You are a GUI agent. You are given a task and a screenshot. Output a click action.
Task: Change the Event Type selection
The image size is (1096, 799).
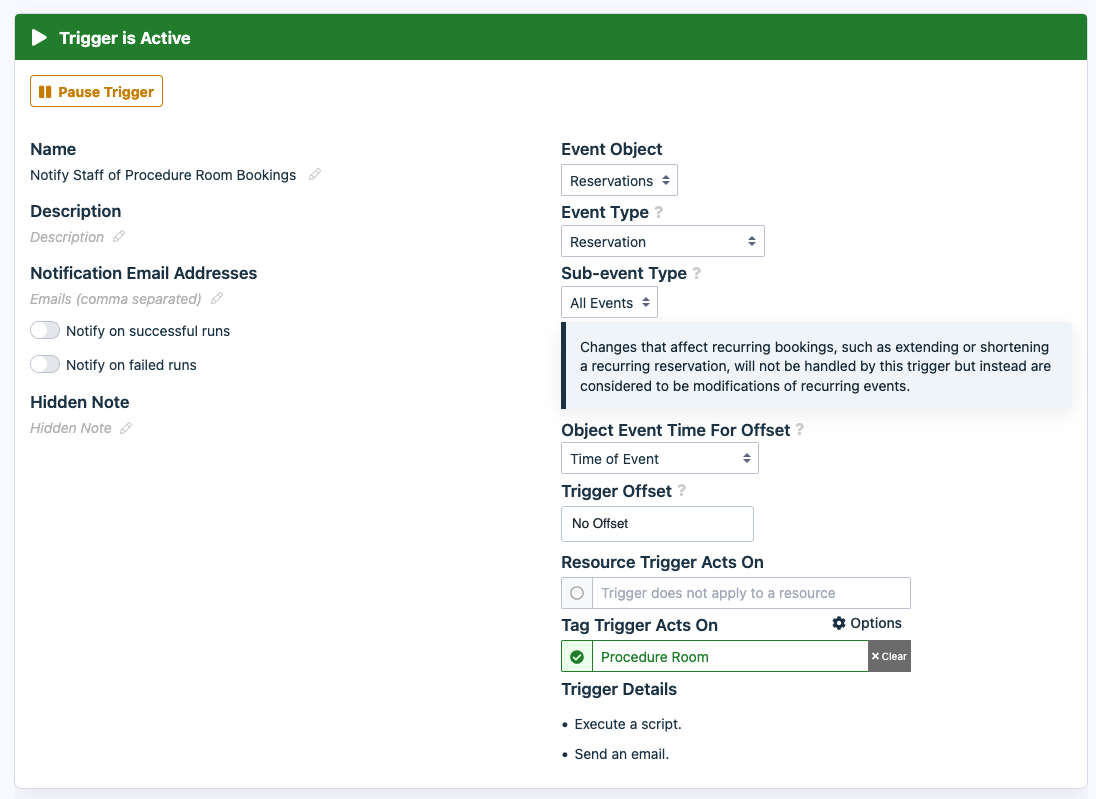point(662,240)
